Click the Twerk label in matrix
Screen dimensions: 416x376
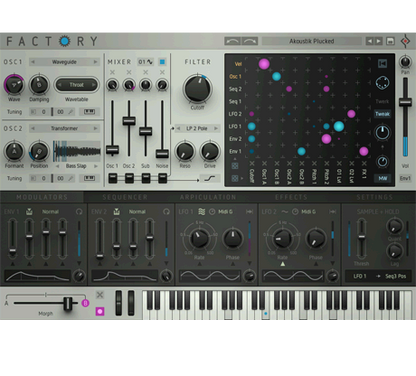[x=382, y=101]
